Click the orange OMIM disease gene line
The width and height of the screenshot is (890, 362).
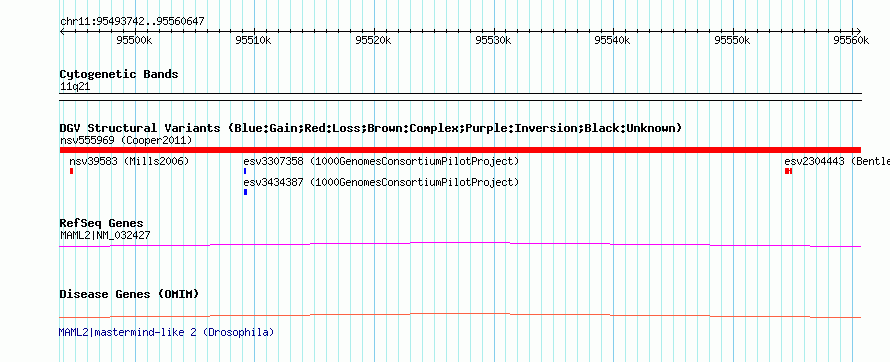(460, 315)
